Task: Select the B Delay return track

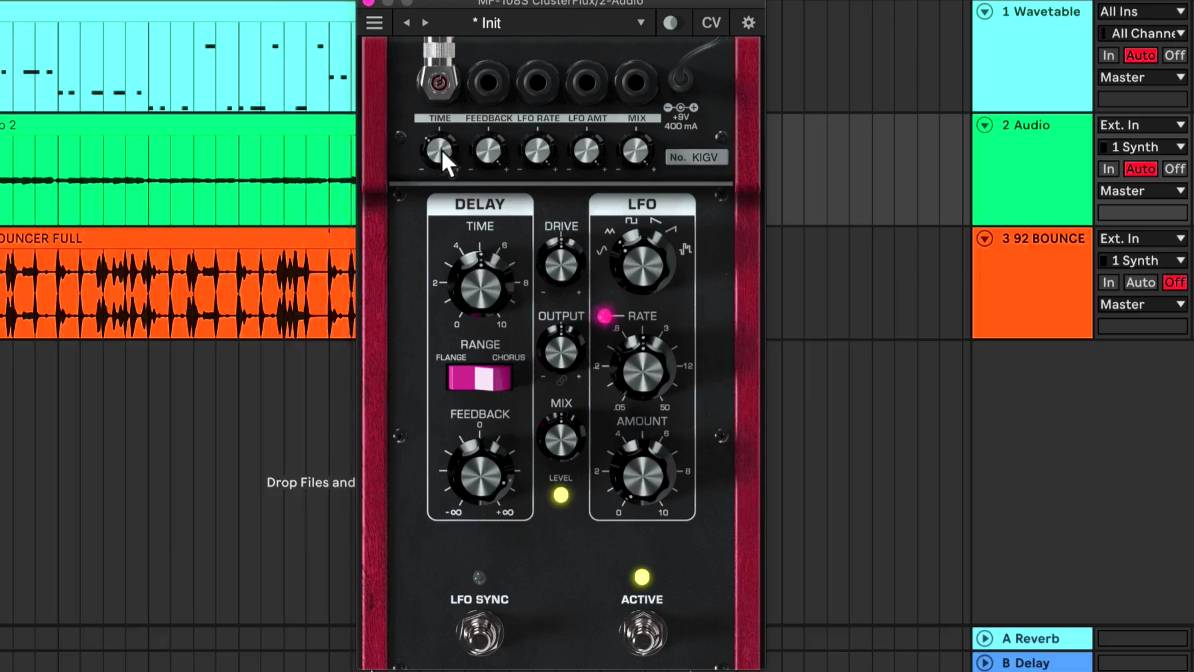Action: [1032, 662]
